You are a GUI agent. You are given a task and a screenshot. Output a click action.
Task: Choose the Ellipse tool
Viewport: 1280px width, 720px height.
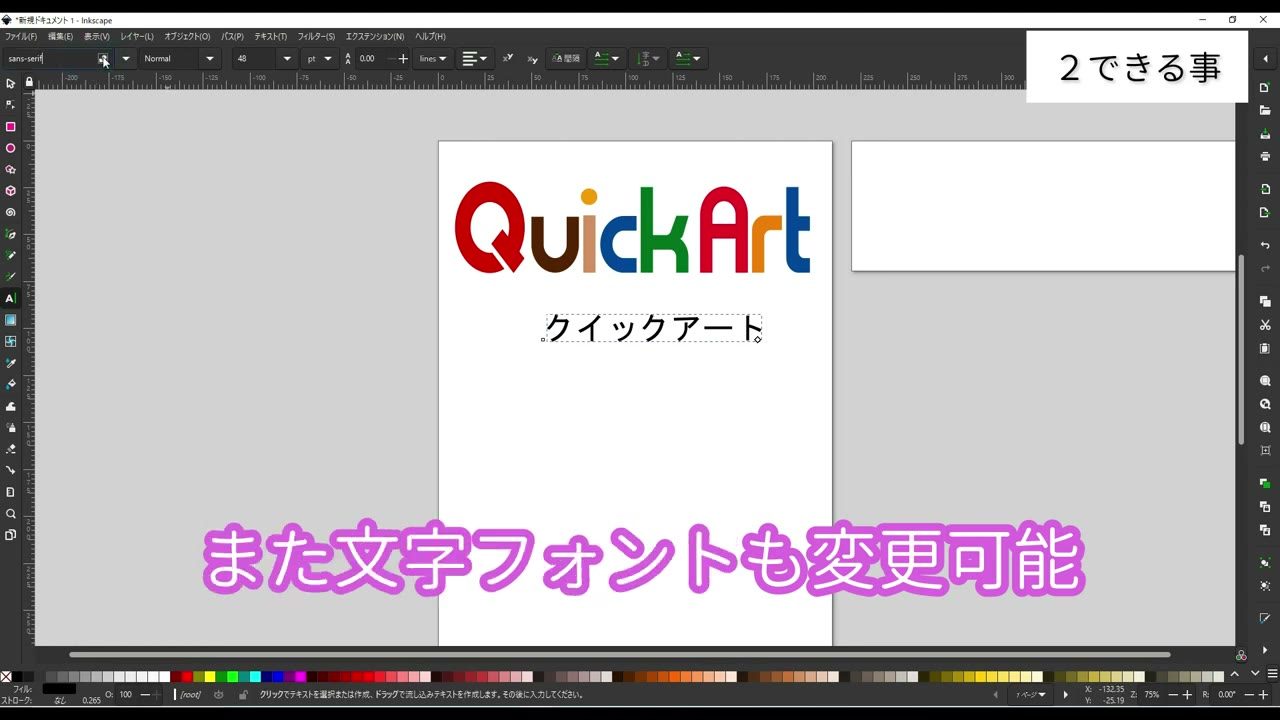click(x=10, y=148)
